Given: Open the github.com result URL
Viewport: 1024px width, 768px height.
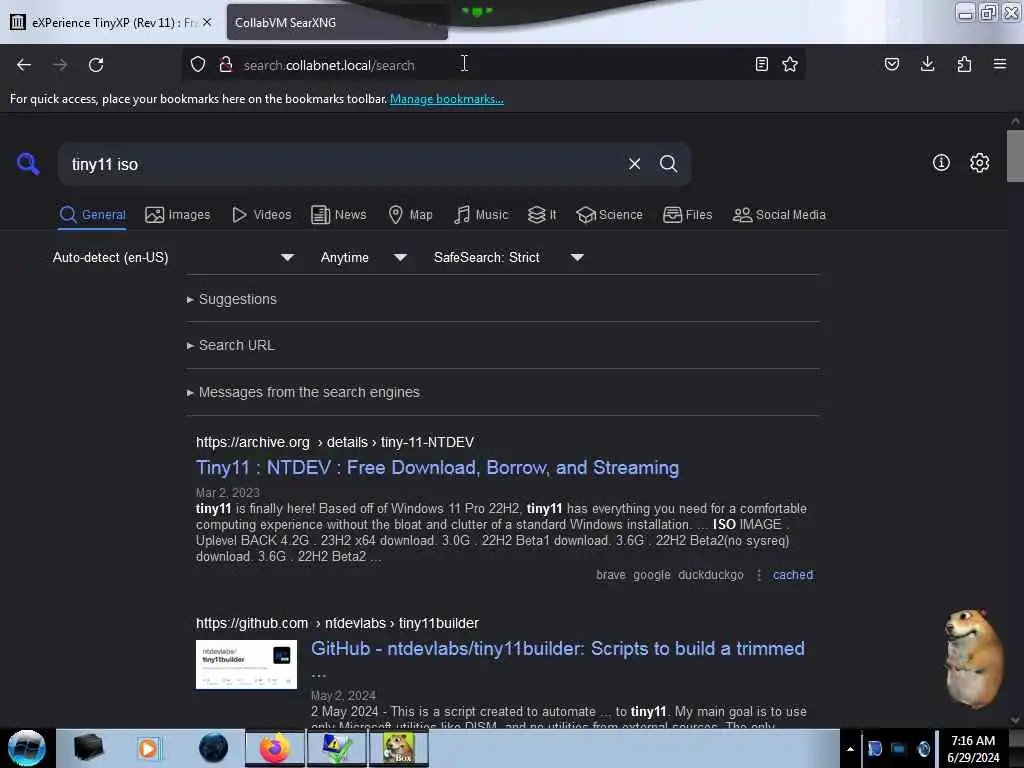Looking at the screenshot, I should click(337, 623).
